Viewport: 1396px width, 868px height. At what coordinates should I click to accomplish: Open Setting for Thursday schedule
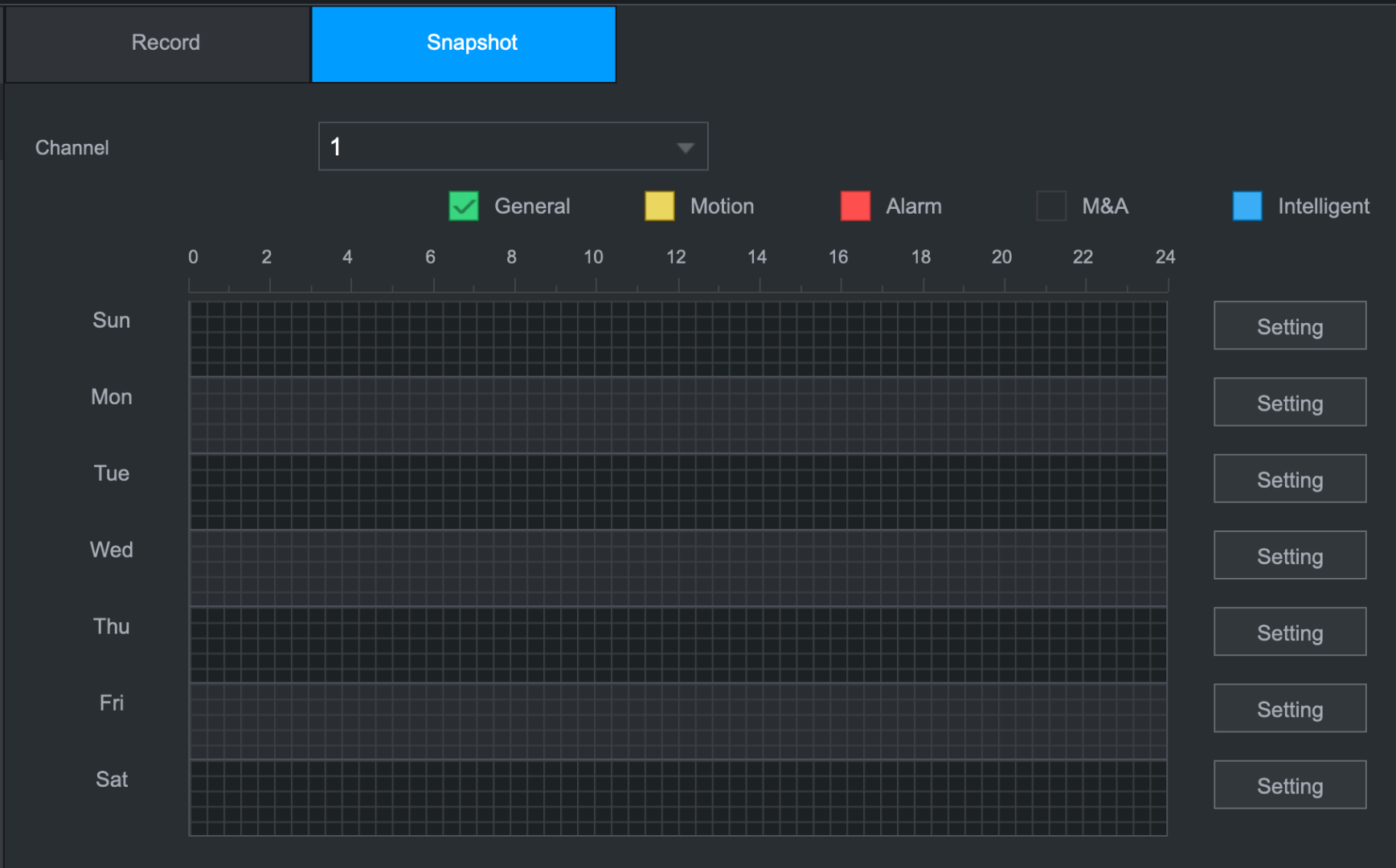tap(1290, 632)
